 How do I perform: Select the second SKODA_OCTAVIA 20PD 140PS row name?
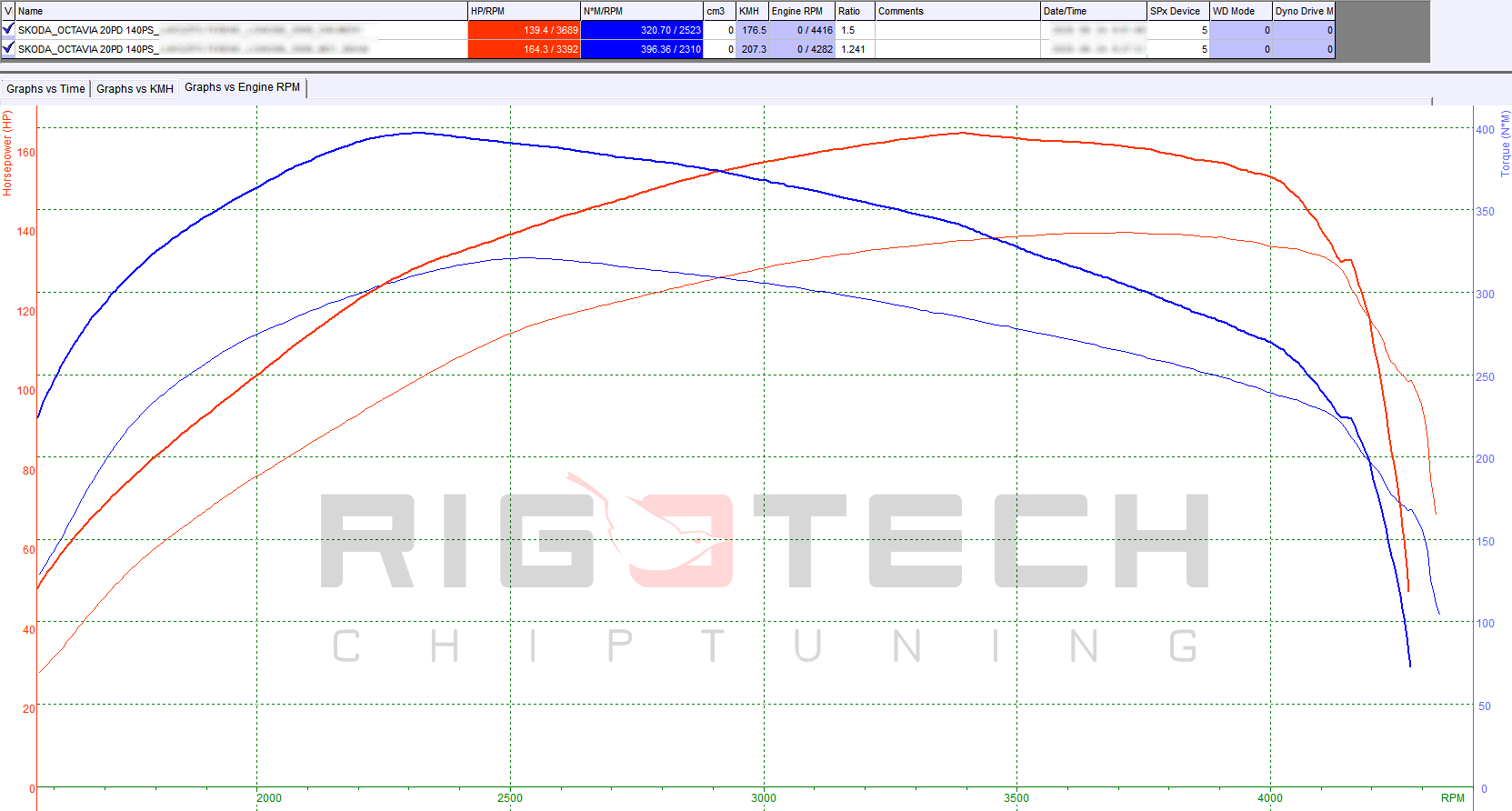(241, 49)
